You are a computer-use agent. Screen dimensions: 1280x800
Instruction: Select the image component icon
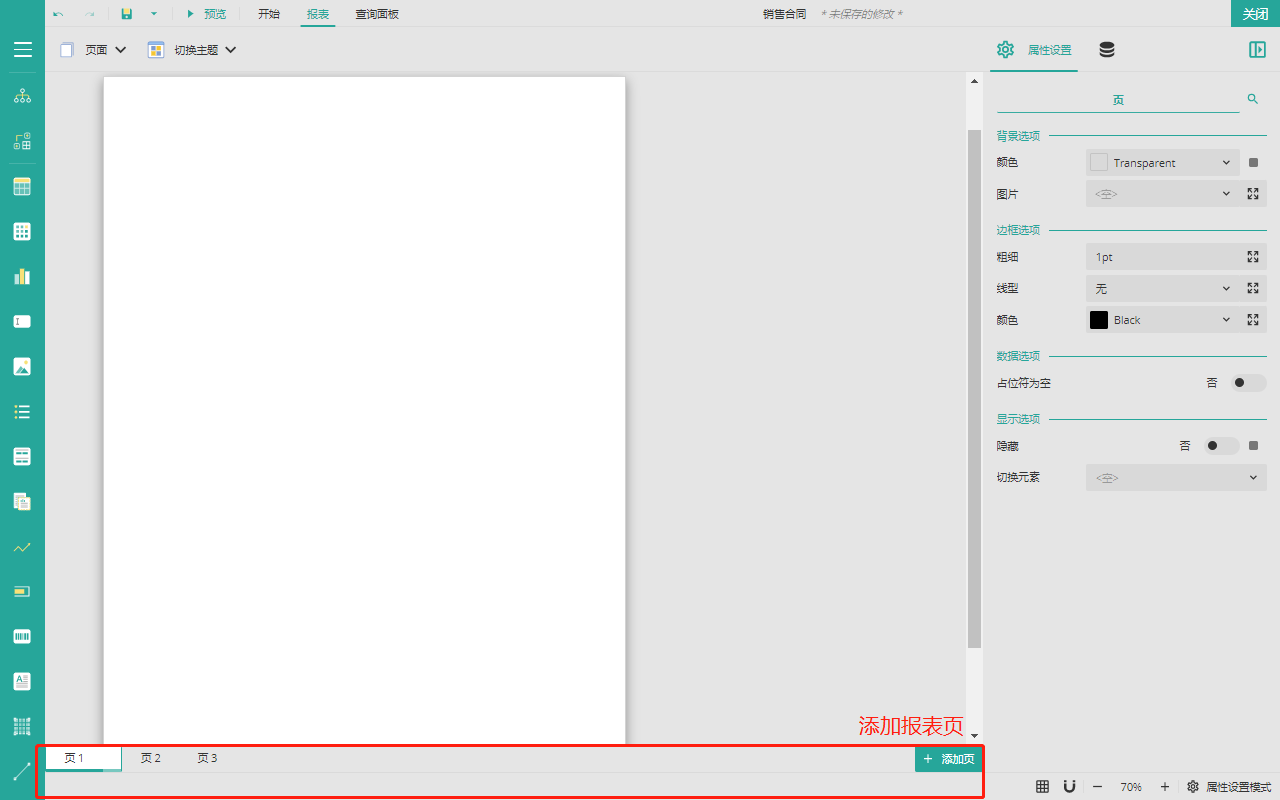coord(22,366)
